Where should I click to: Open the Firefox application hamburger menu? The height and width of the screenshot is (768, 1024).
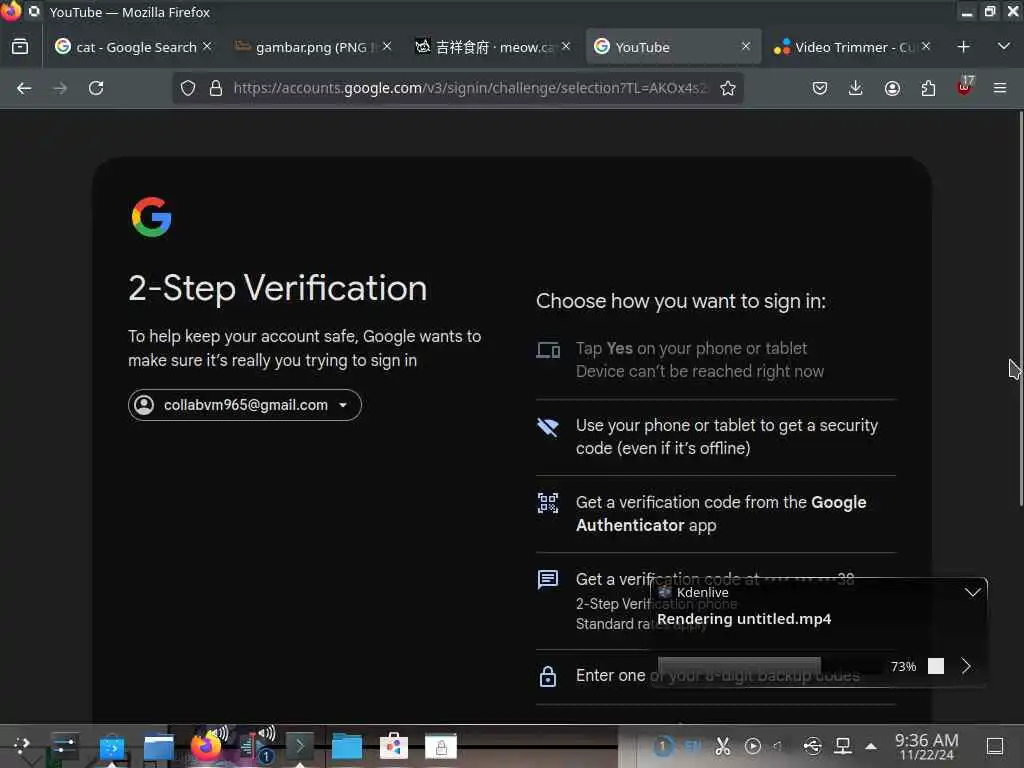click(x=1000, y=88)
